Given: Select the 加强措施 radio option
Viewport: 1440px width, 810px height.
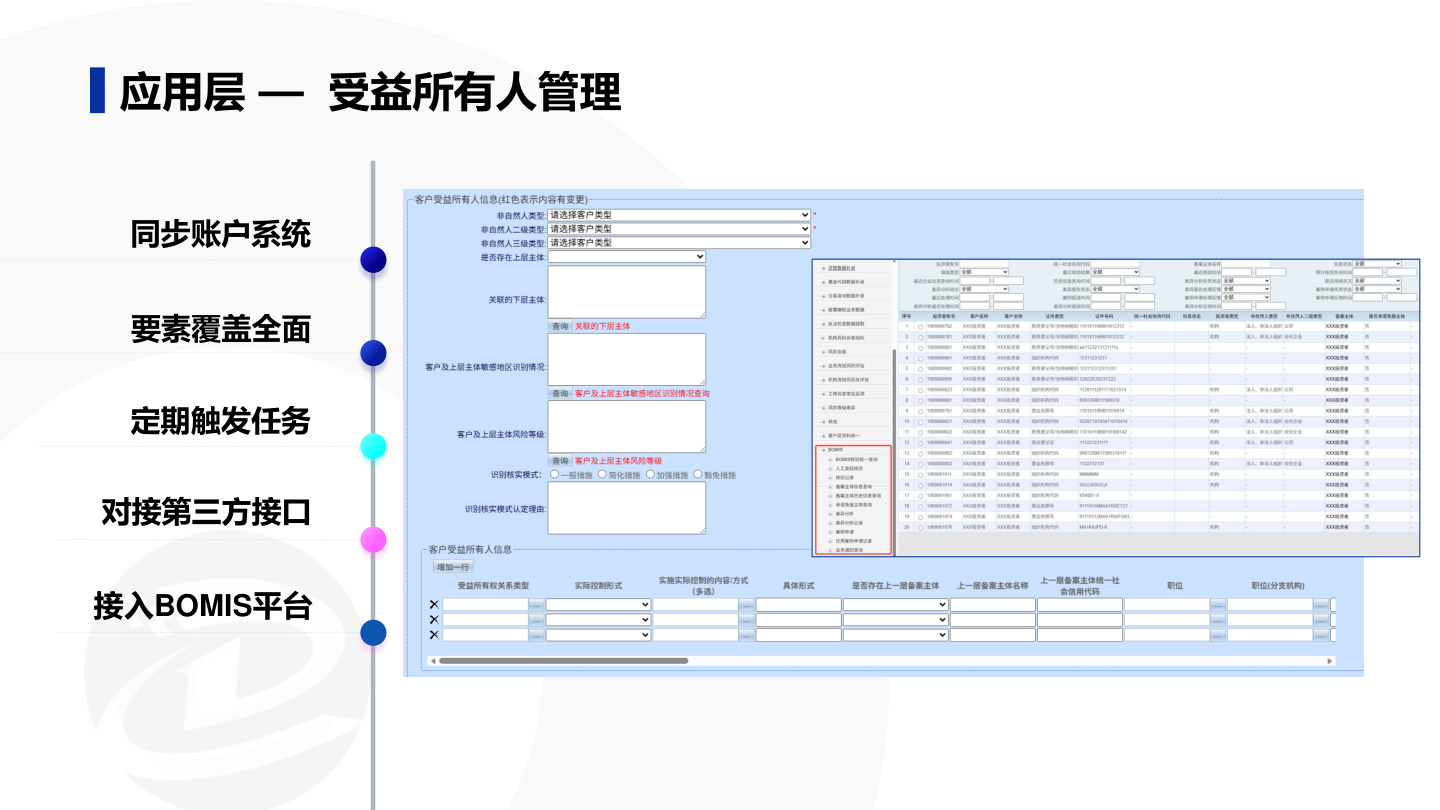Looking at the screenshot, I should tap(650, 475).
